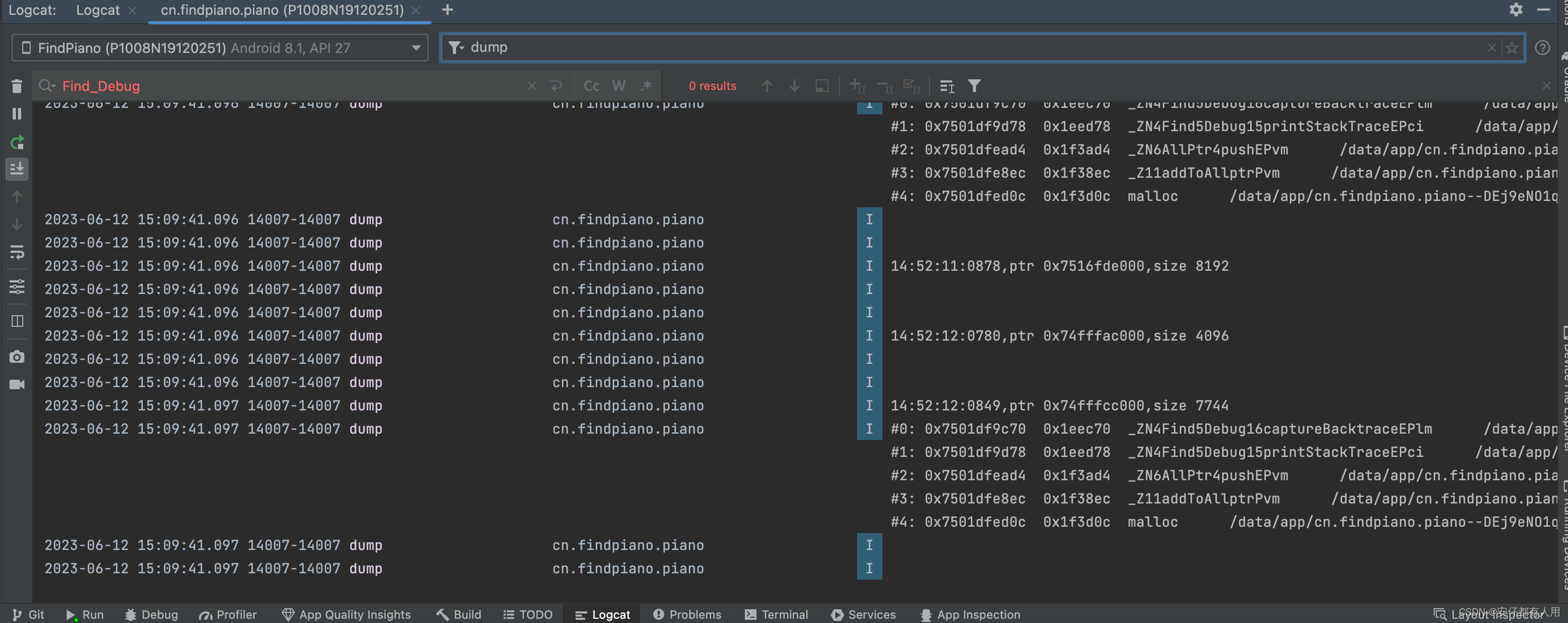The height and width of the screenshot is (623, 1568).
Task: Select the Terminal tab at bottom
Action: coord(782,614)
